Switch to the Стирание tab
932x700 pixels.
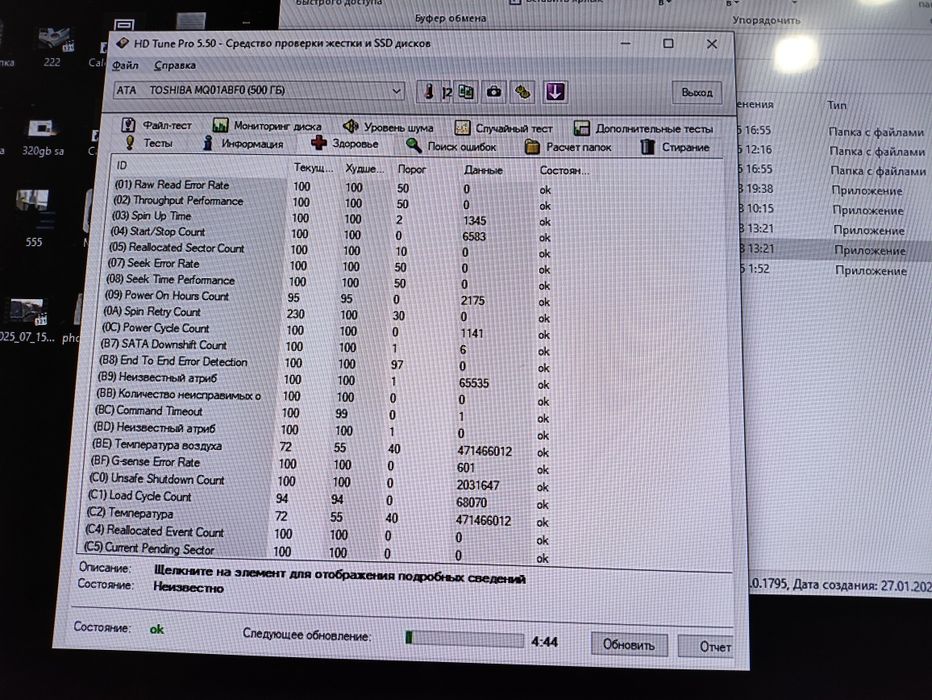675,147
